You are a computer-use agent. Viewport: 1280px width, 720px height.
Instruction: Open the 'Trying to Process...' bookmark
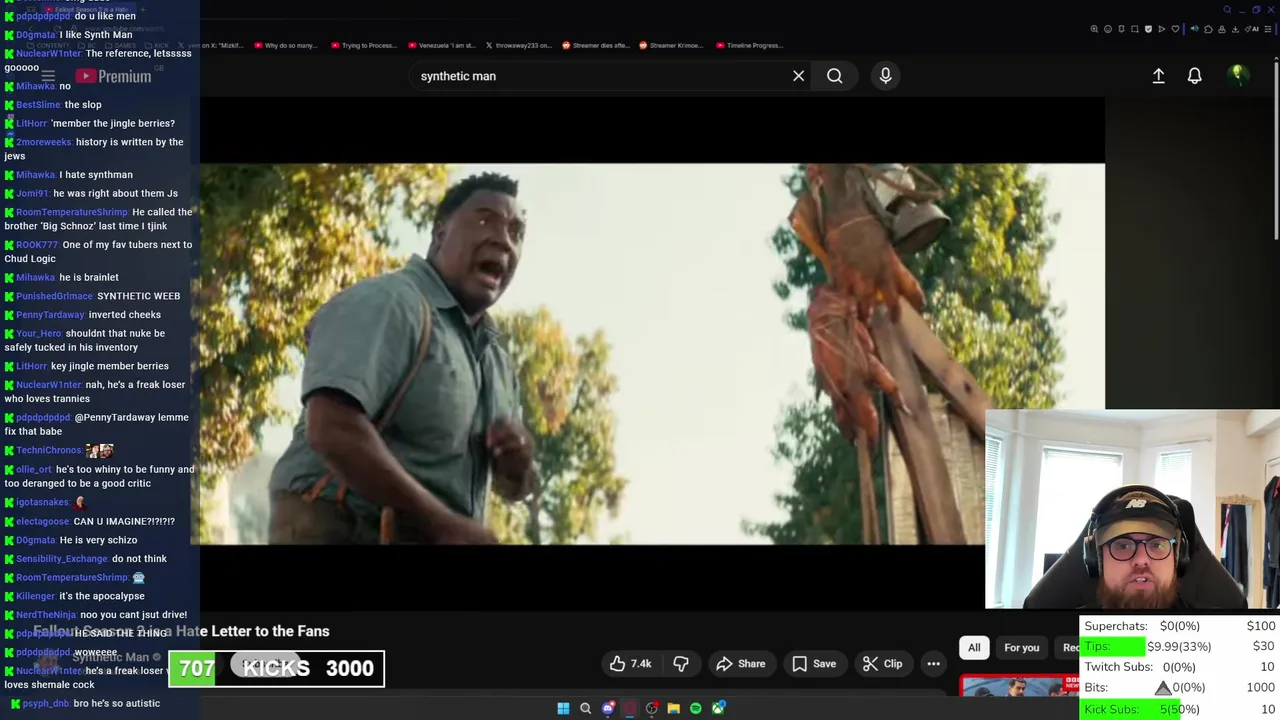coord(363,45)
